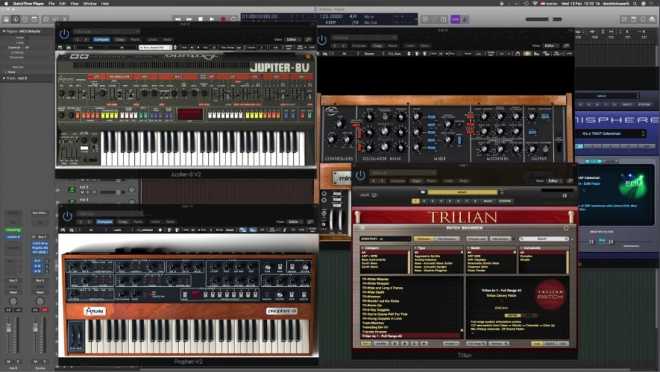This screenshot has width=660, height=372.
Task: Click link icon in Mini V plugin header
Action: pyautogui.click(x=567, y=45)
